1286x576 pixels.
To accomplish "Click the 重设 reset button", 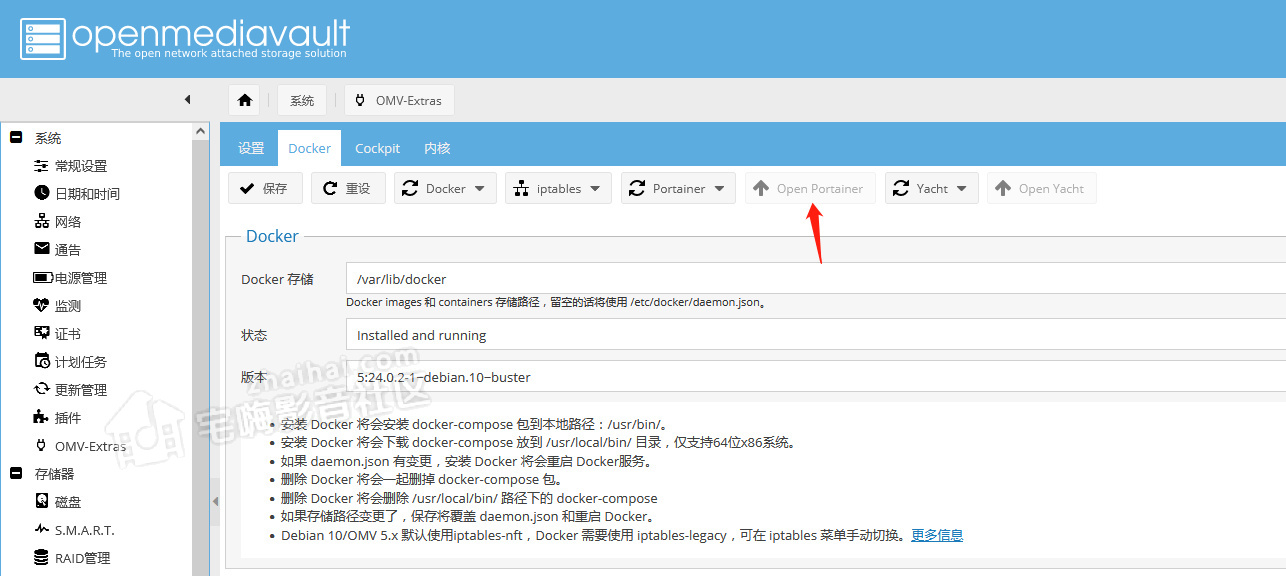I will 349,188.
